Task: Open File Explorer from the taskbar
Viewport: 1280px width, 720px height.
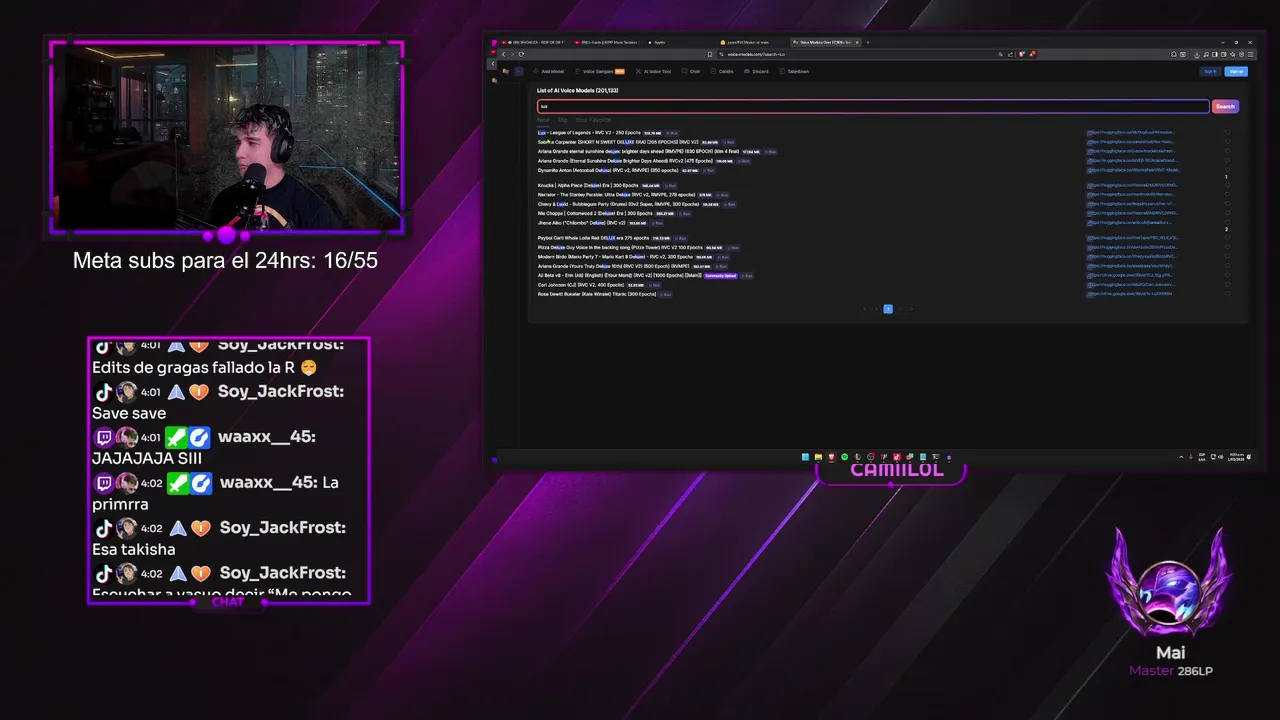Action: pyautogui.click(x=818, y=457)
